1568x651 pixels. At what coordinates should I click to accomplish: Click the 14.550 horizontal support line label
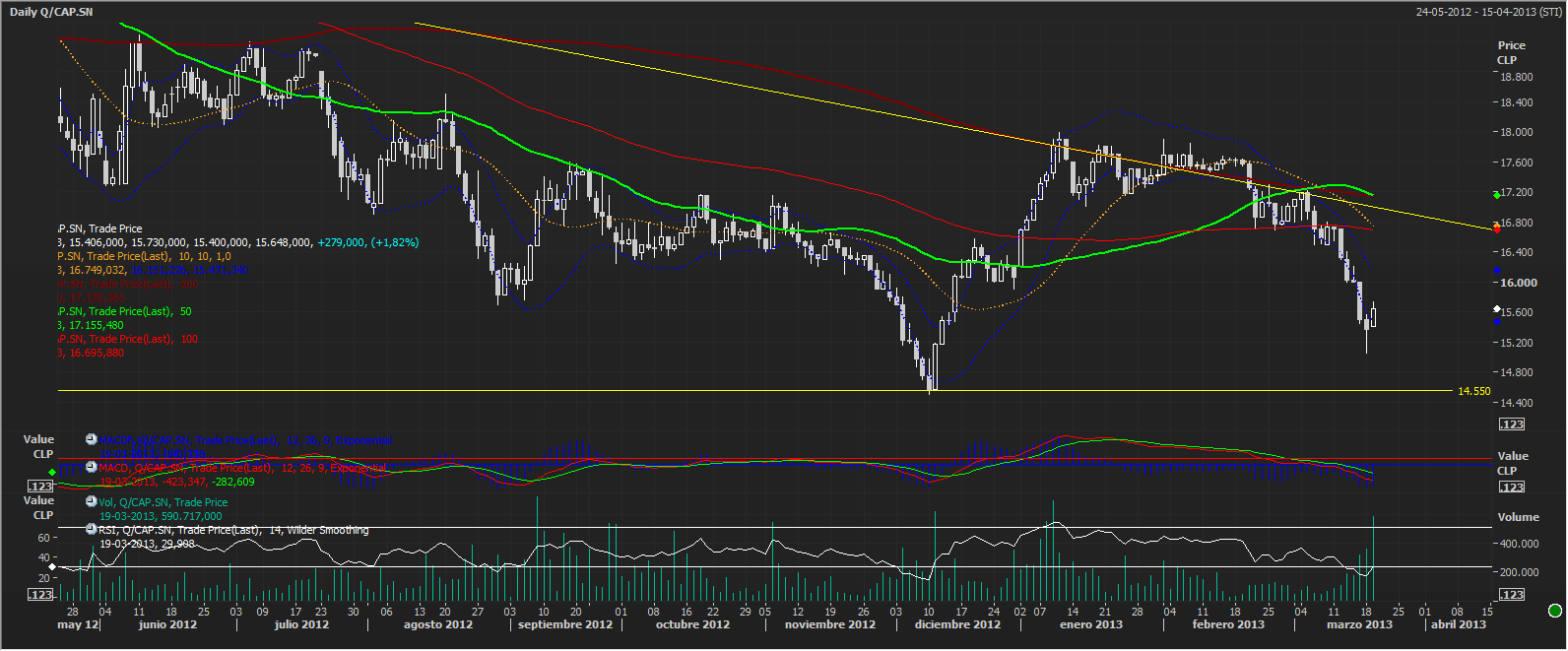click(1473, 391)
